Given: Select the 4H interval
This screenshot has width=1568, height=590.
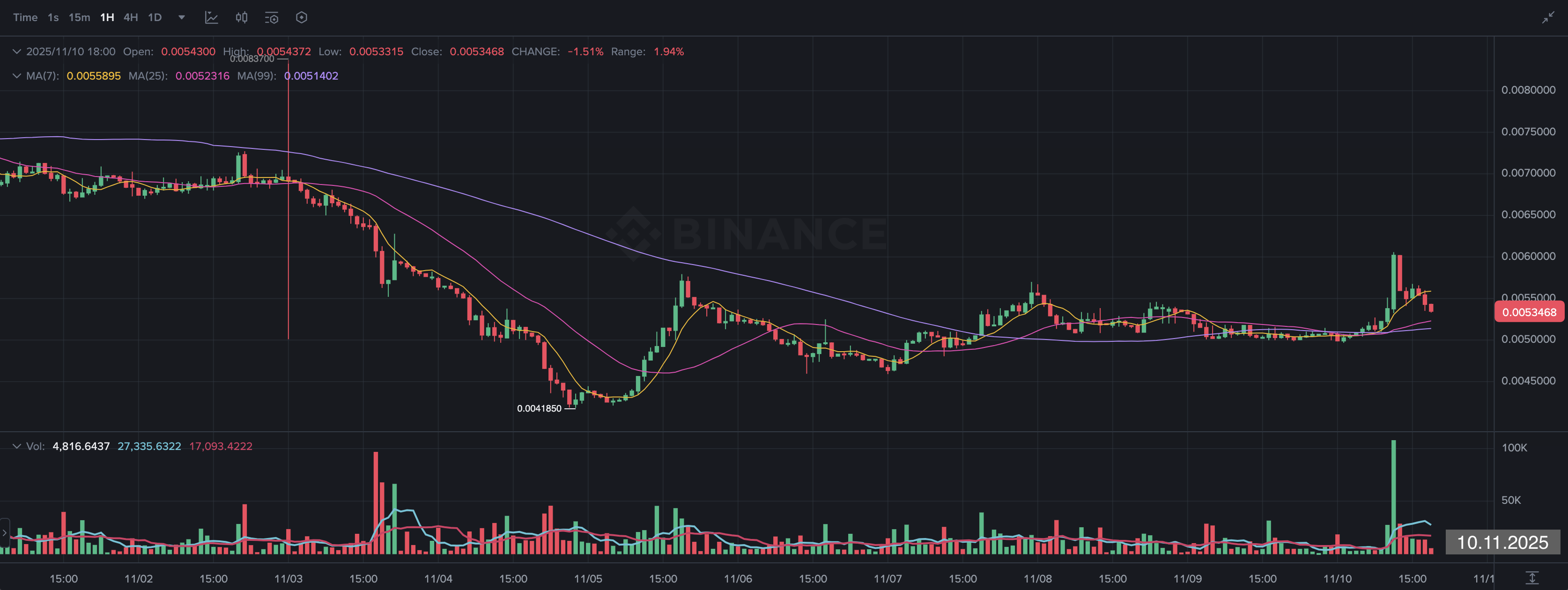Looking at the screenshot, I should coord(130,18).
